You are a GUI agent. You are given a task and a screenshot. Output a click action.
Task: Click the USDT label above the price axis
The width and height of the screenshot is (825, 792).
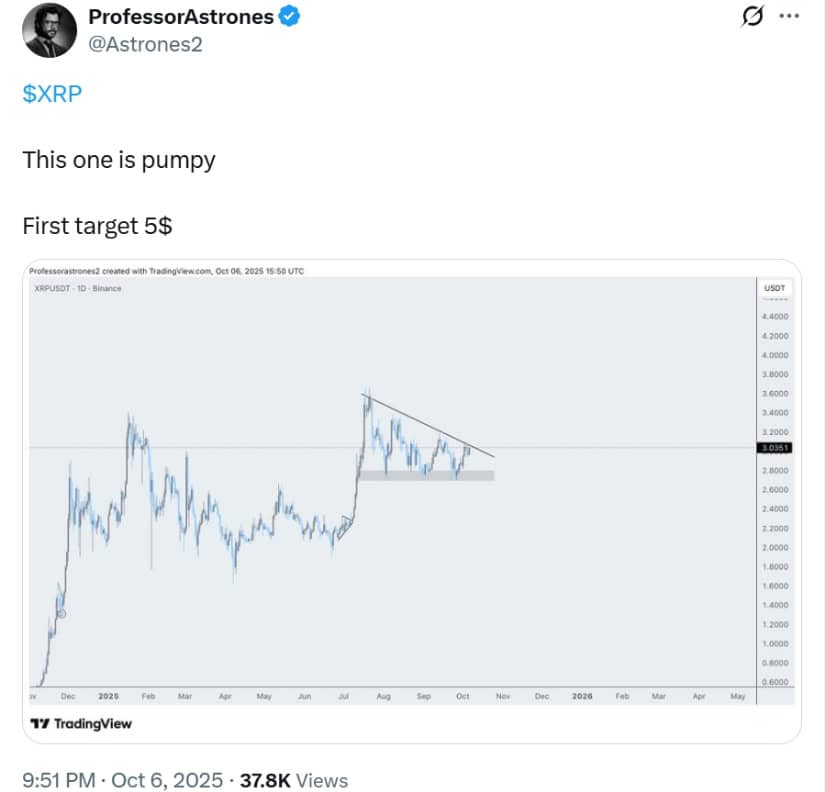click(x=775, y=288)
